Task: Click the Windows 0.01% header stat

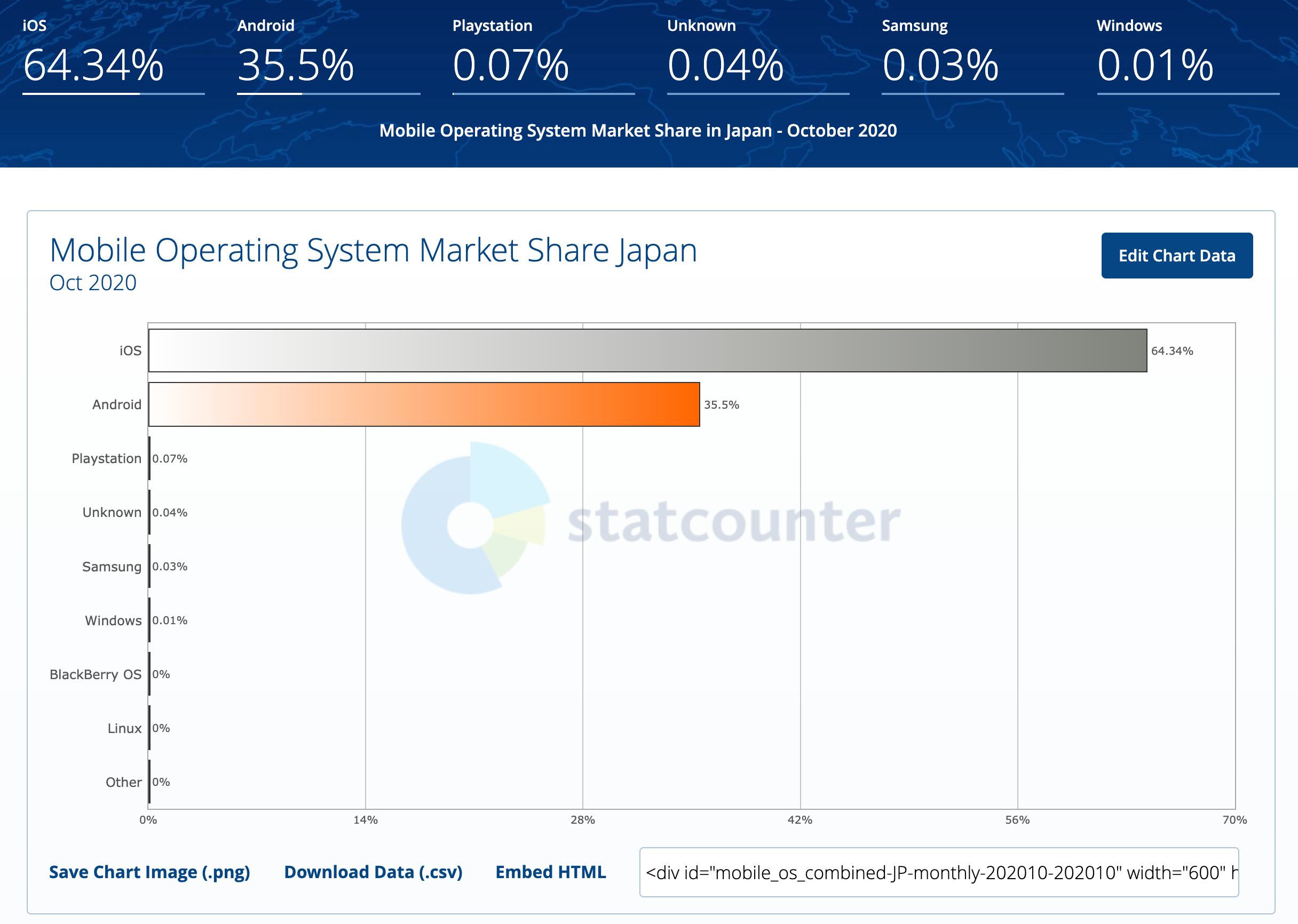Action: (1187, 56)
